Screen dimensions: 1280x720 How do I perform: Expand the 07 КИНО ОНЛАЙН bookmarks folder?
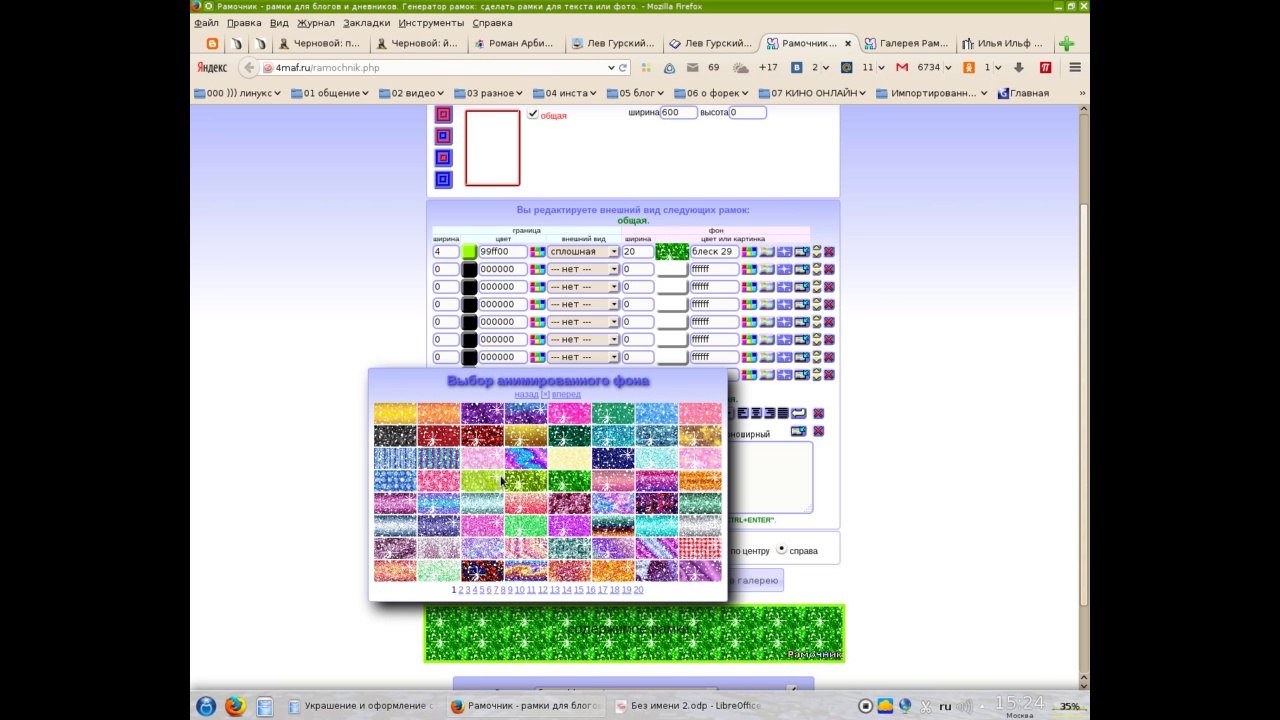click(812, 93)
